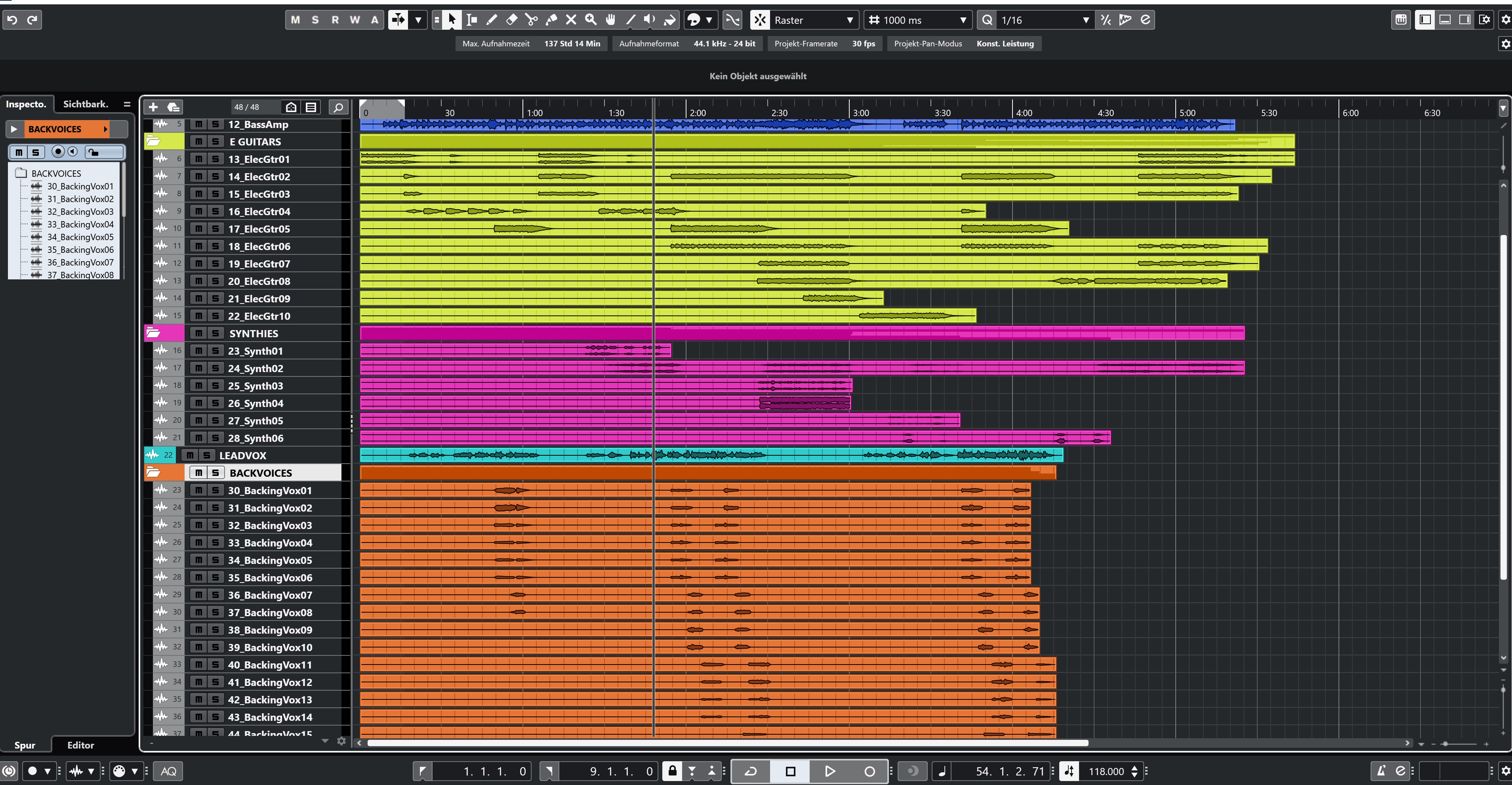The height and width of the screenshot is (785, 1512).
Task: Click the Undo arrow icon
Action: [12, 20]
